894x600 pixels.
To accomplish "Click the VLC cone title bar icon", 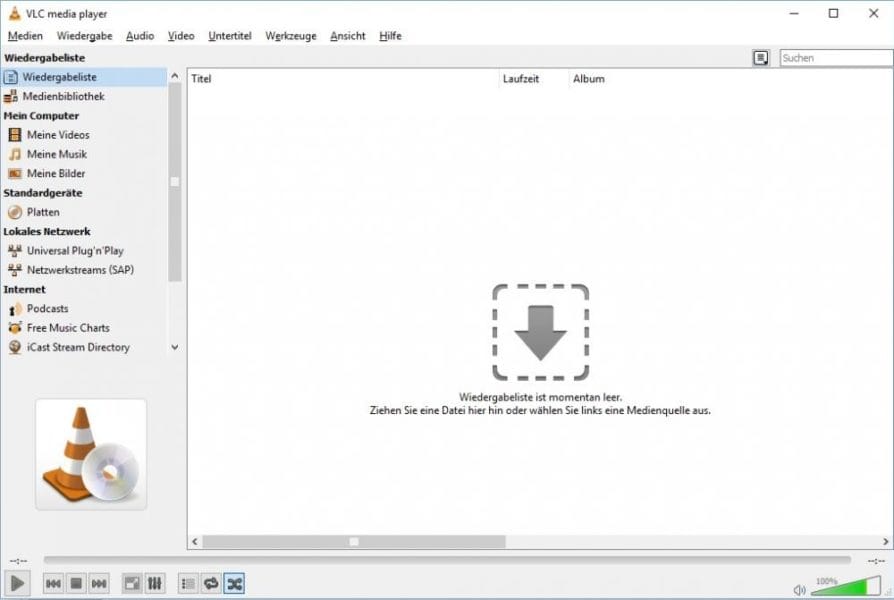I will (x=14, y=13).
